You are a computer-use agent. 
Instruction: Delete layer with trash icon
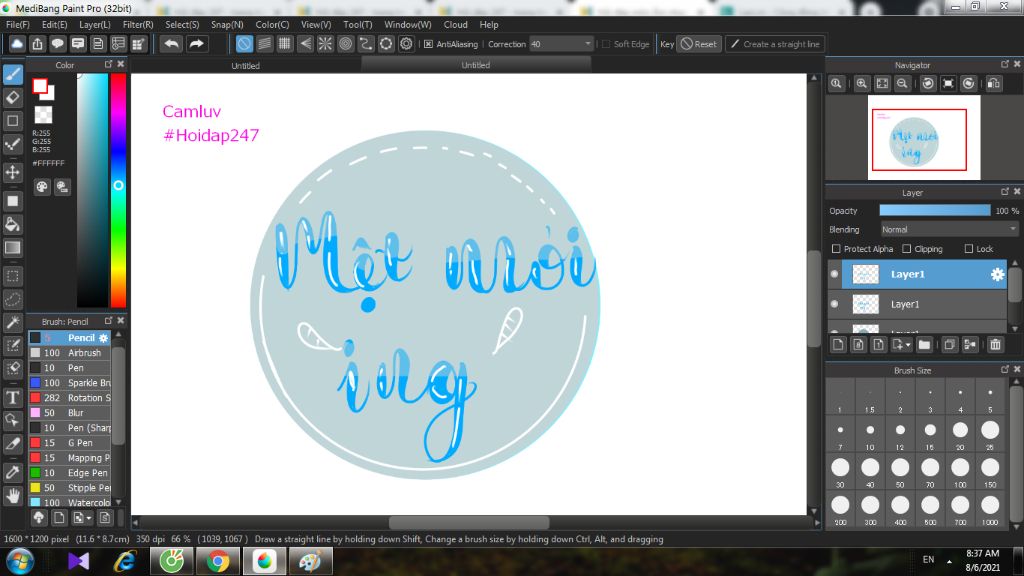[x=995, y=345]
